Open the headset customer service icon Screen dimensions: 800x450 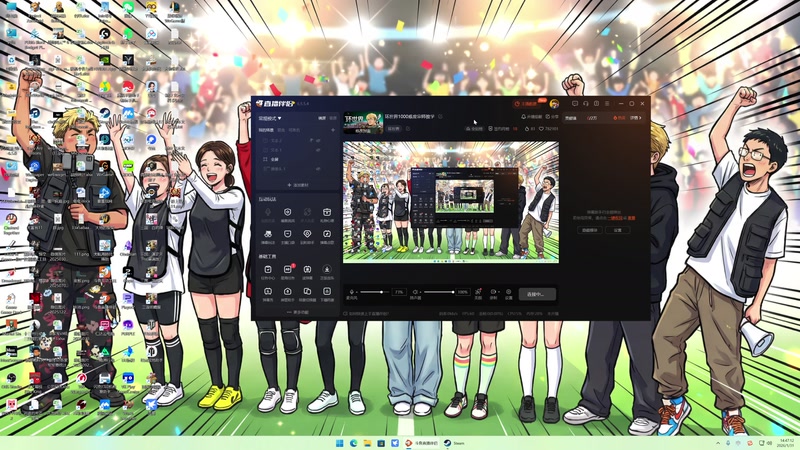click(586, 104)
